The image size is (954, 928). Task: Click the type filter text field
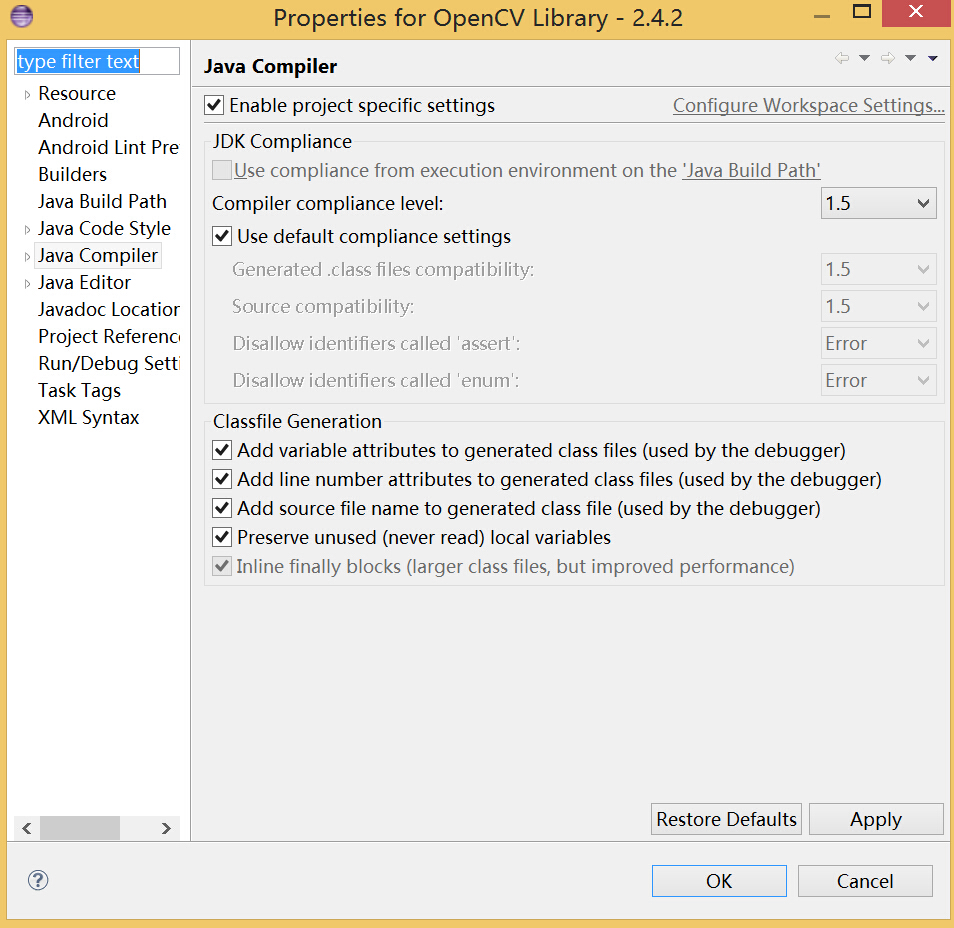[x=97, y=61]
